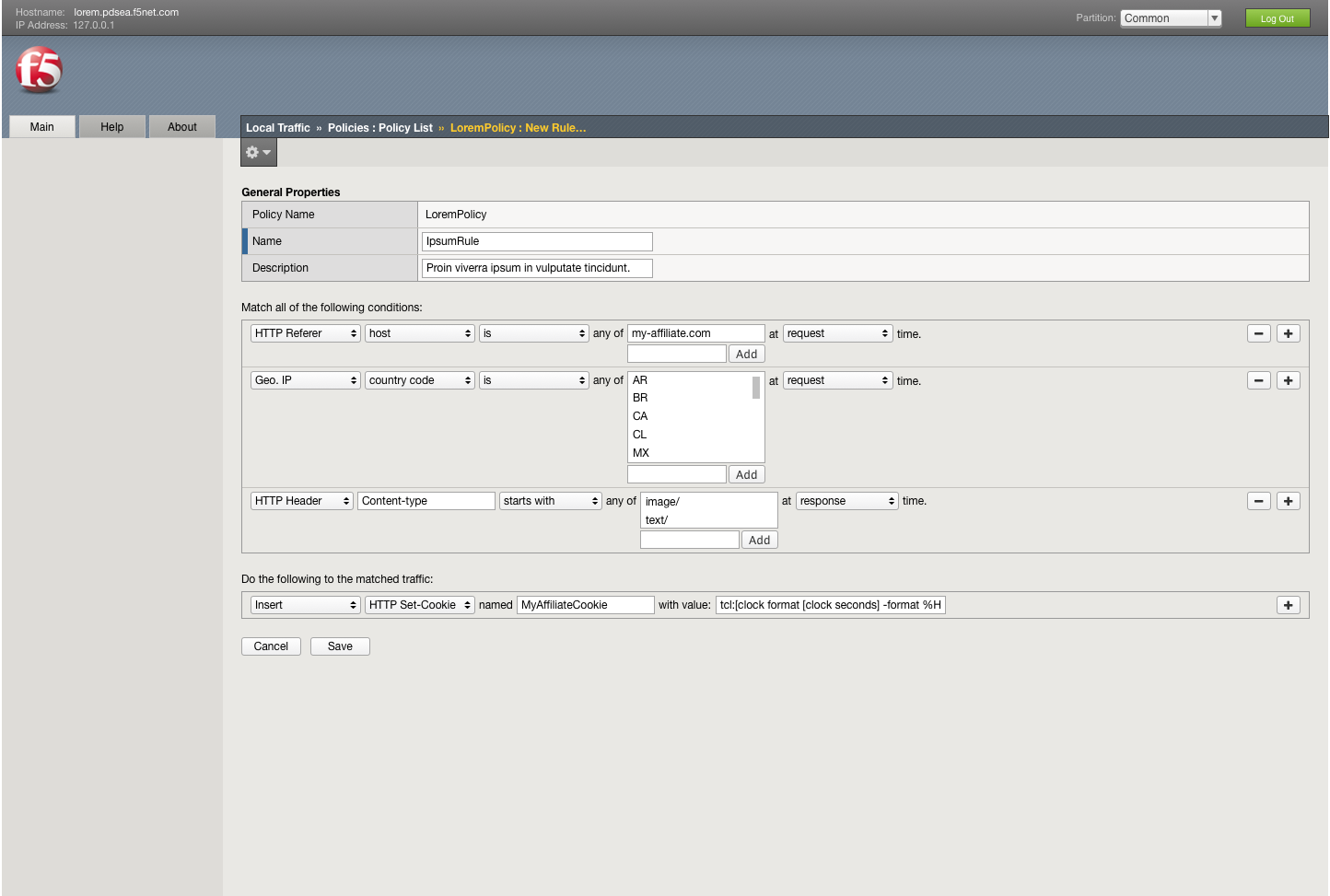The width and height of the screenshot is (1330, 896).
Task: Select image/ in header values list
Action: click(662, 502)
